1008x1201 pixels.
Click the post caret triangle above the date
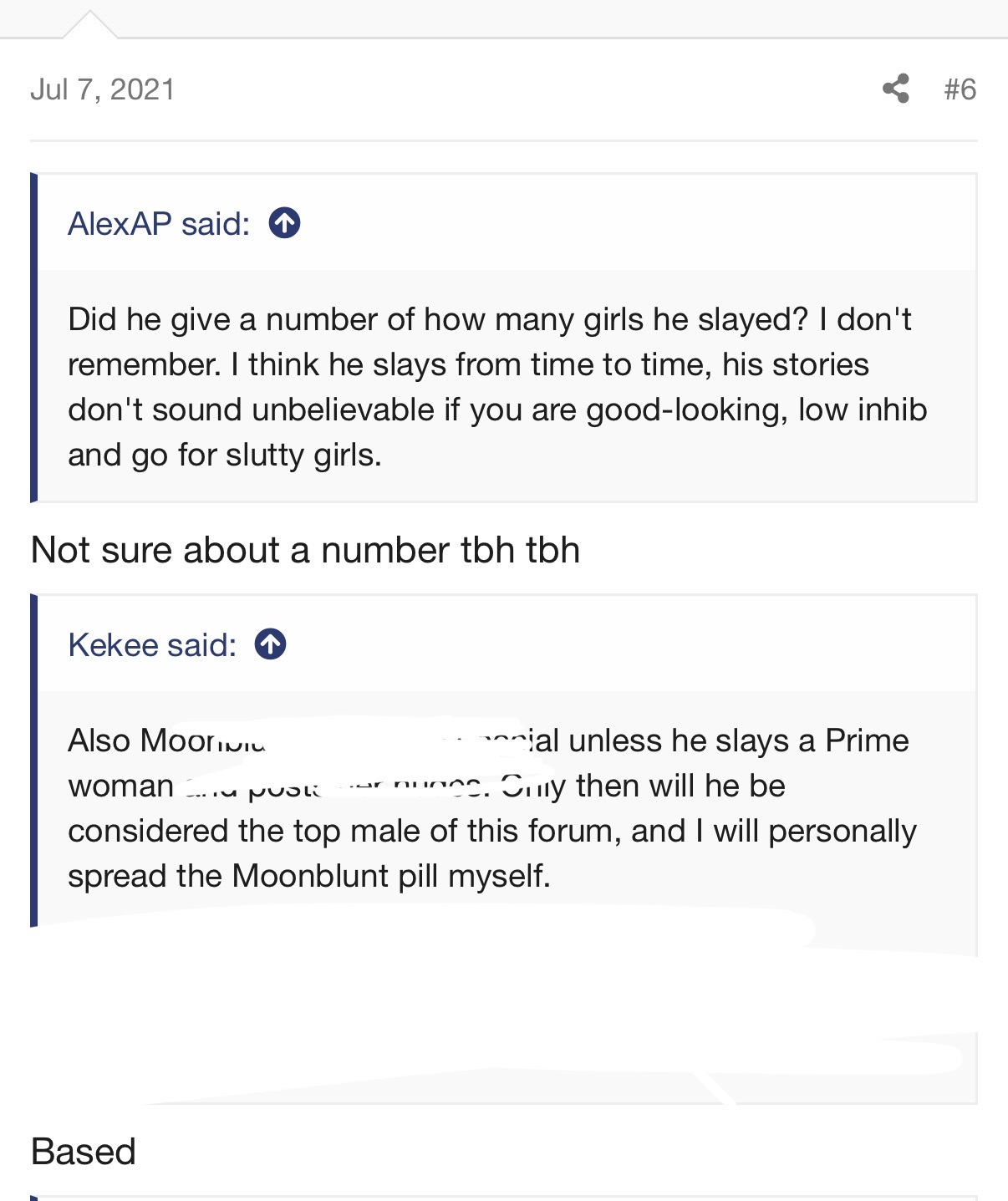pos(89,25)
